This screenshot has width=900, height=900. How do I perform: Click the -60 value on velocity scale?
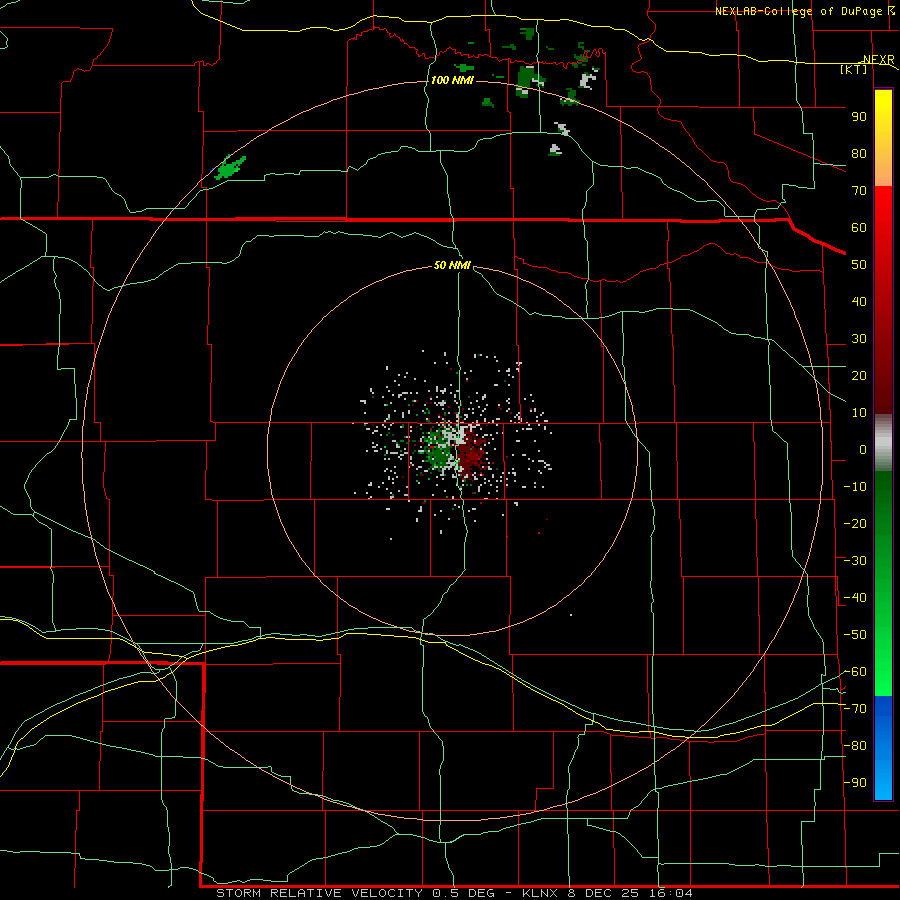855,672
